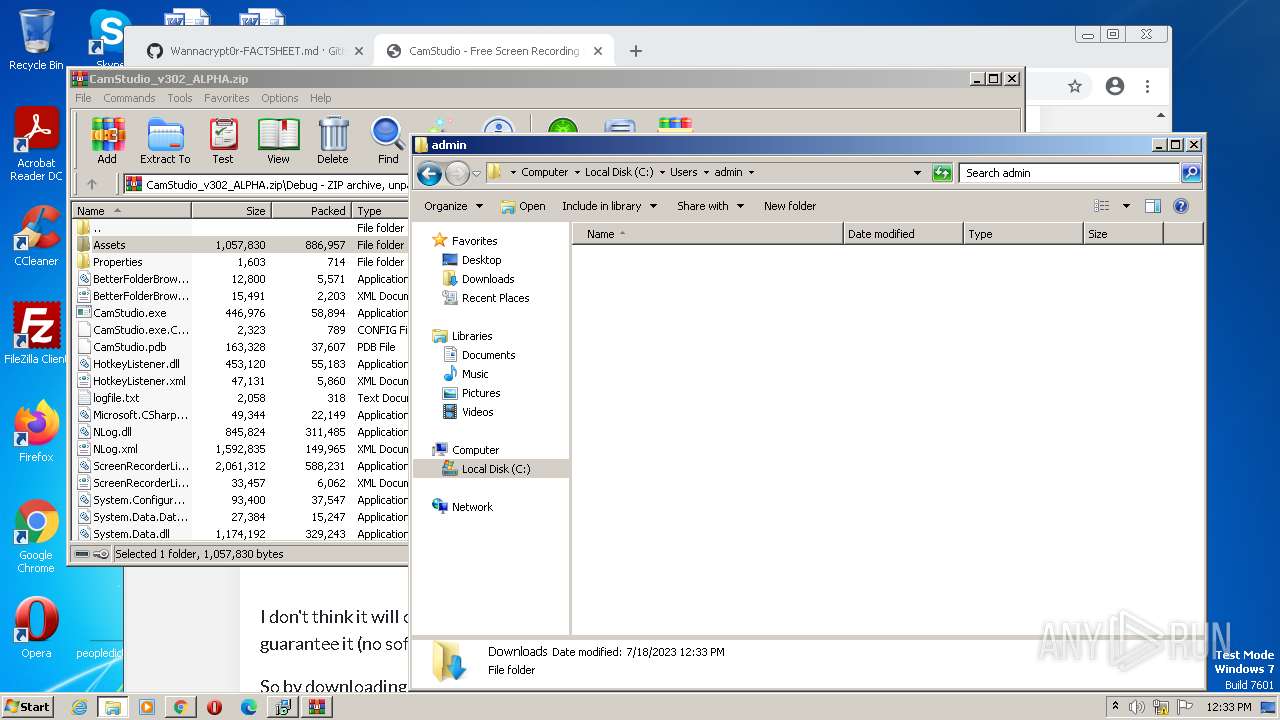
Task: Open Firefox desktop icon
Action: [x=36, y=432]
